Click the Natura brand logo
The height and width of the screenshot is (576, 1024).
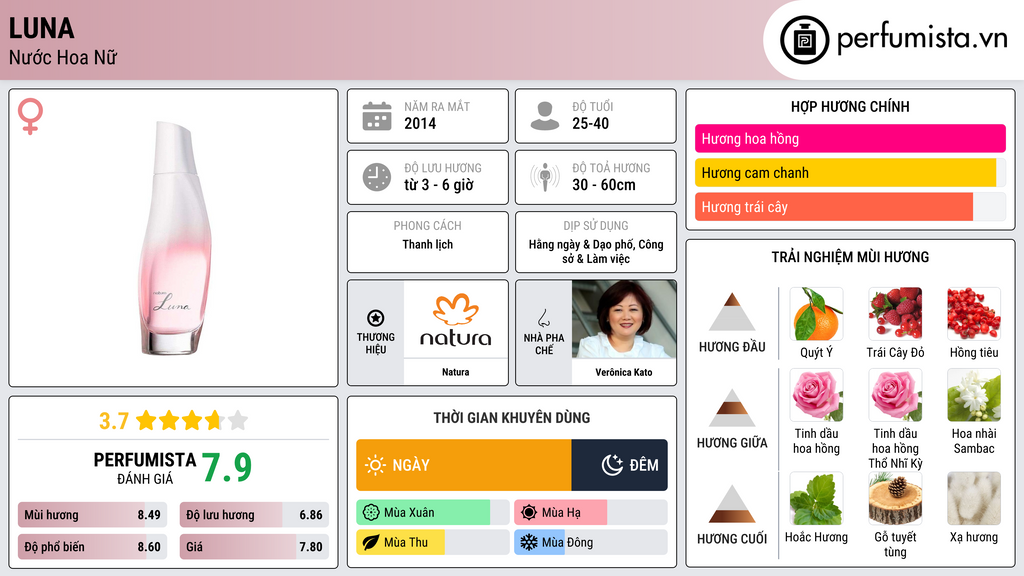point(455,320)
